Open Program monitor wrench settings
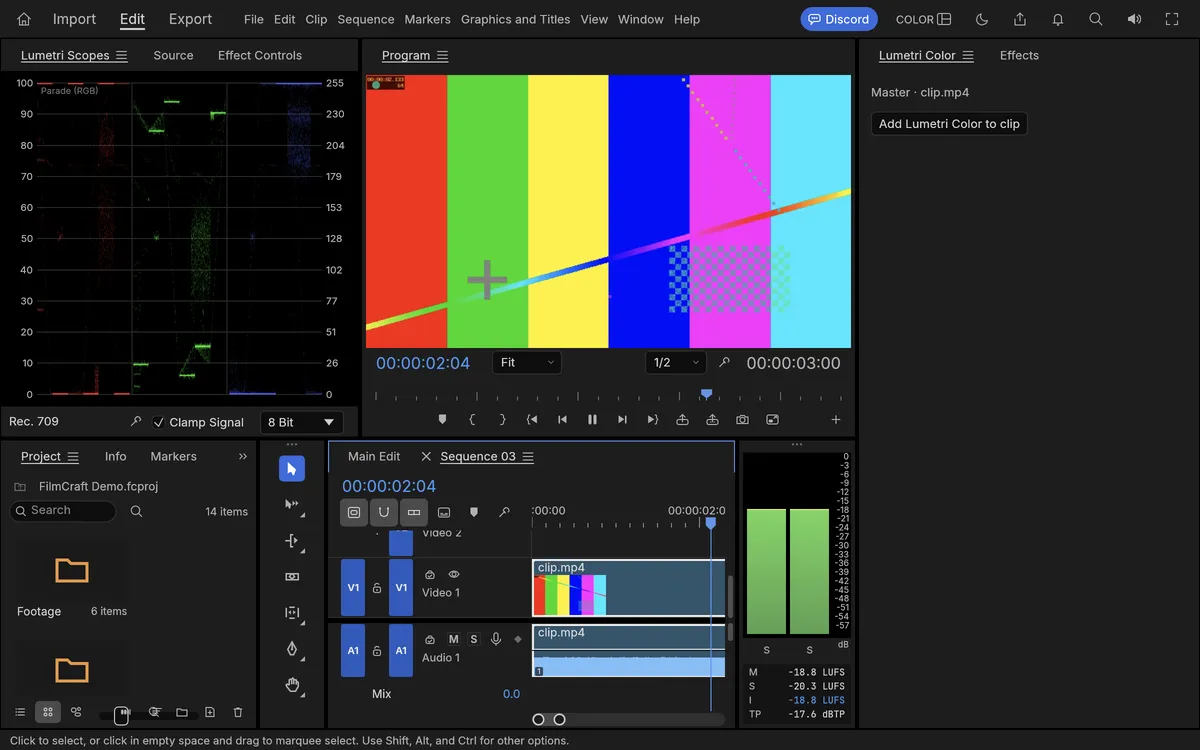 725,363
